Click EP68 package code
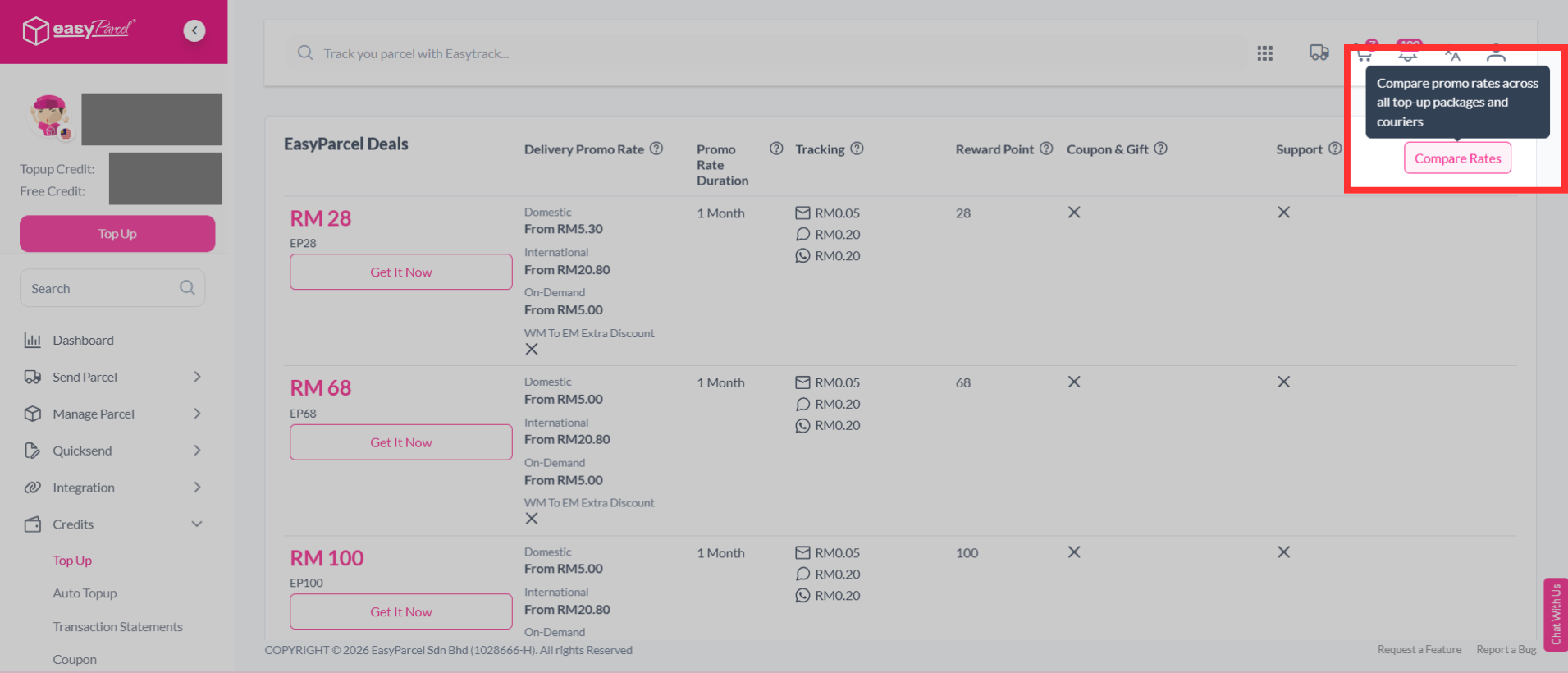Image resolution: width=1568 pixels, height=673 pixels. coord(303,414)
